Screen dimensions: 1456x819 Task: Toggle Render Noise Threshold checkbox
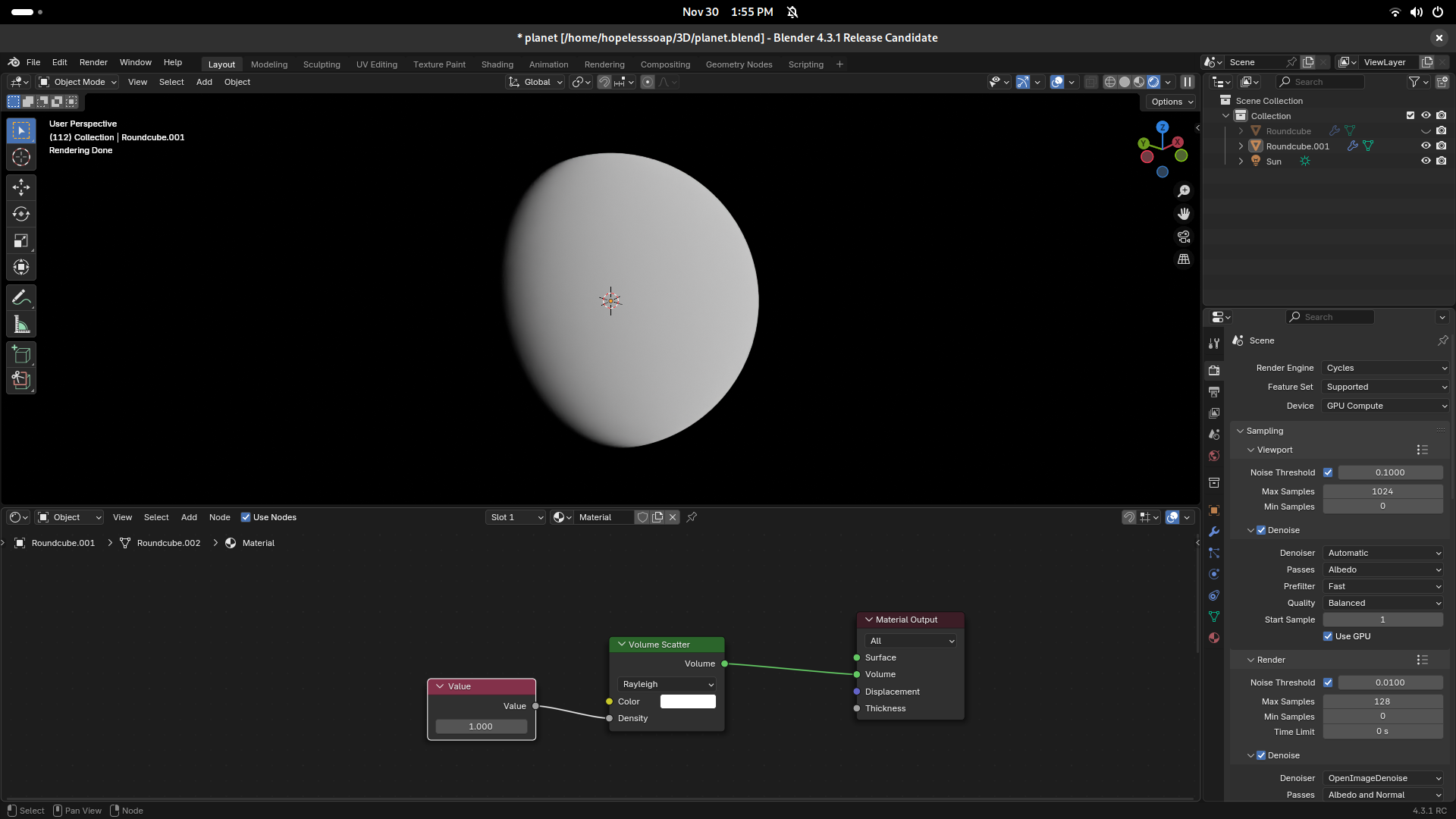pyautogui.click(x=1328, y=682)
